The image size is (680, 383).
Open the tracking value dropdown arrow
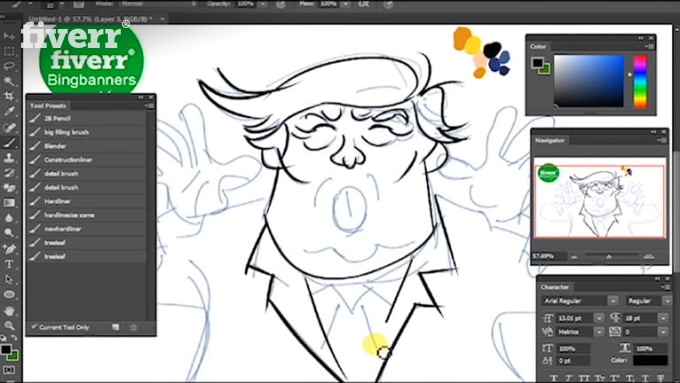click(x=663, y=332)
